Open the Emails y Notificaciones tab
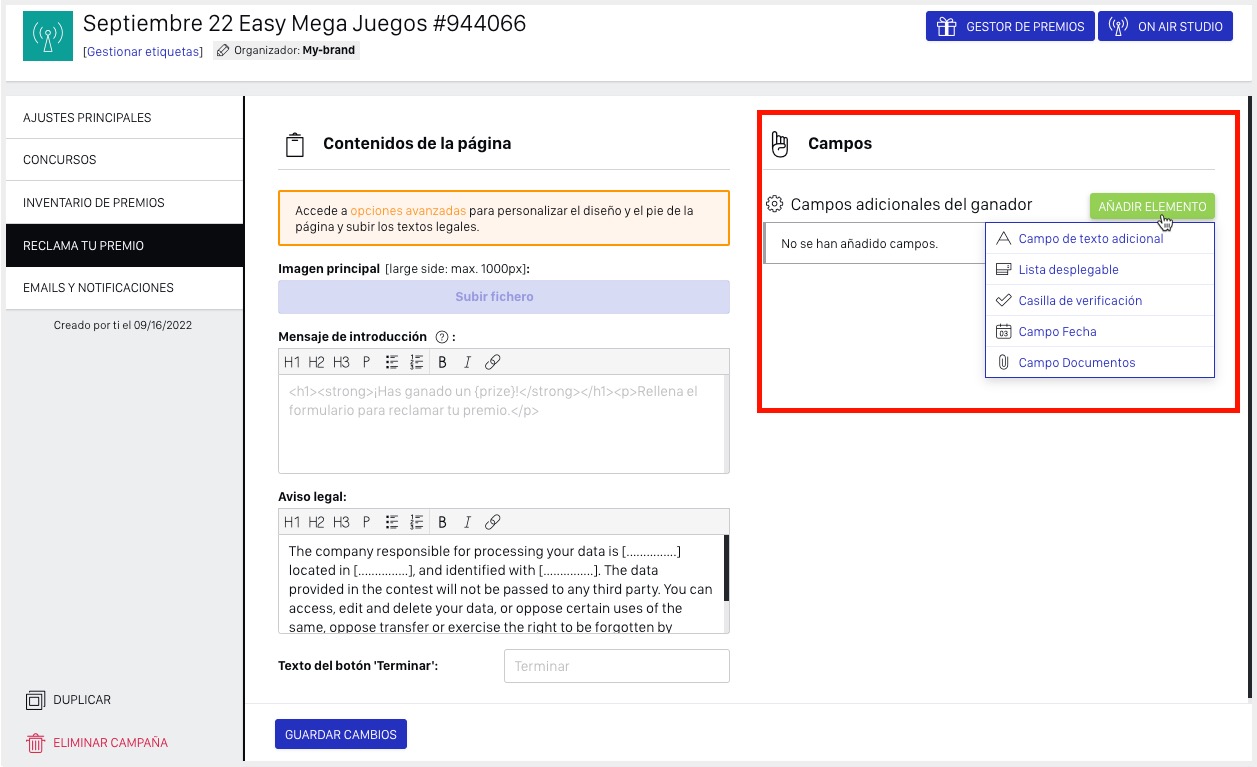The image size is (1257, 767). tap(98, 288)
